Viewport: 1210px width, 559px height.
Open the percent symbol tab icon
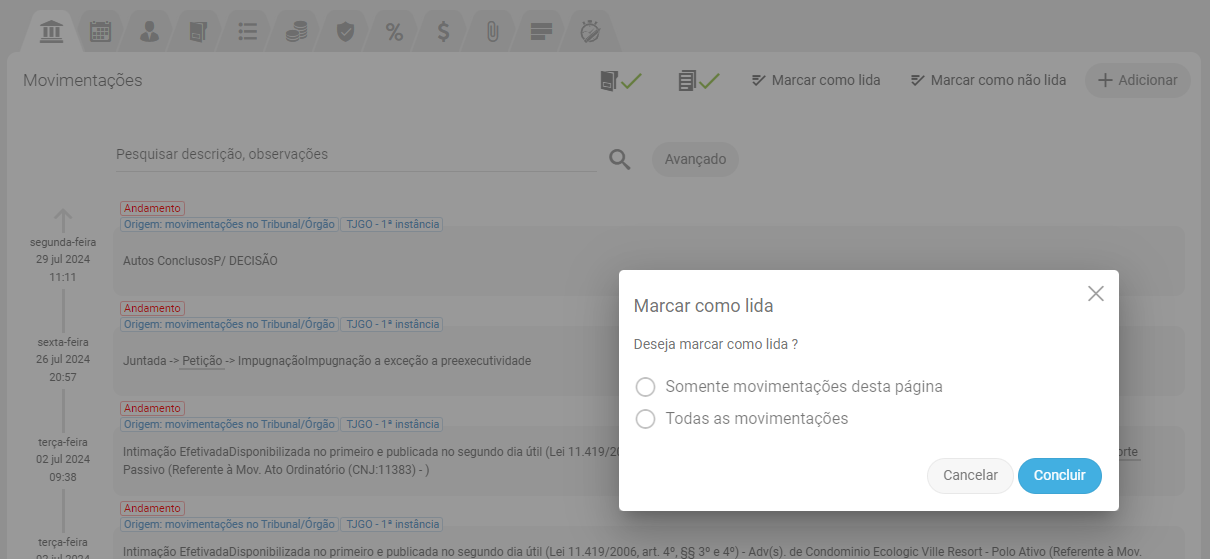394,32
